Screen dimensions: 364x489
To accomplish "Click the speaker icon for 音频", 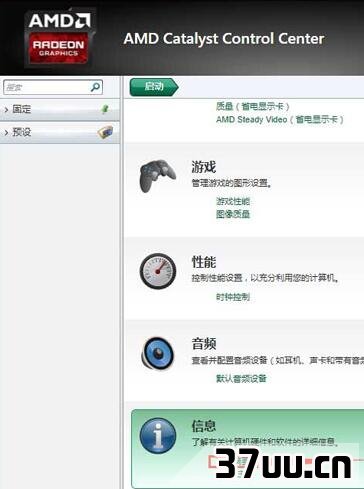I will (158, 353).
